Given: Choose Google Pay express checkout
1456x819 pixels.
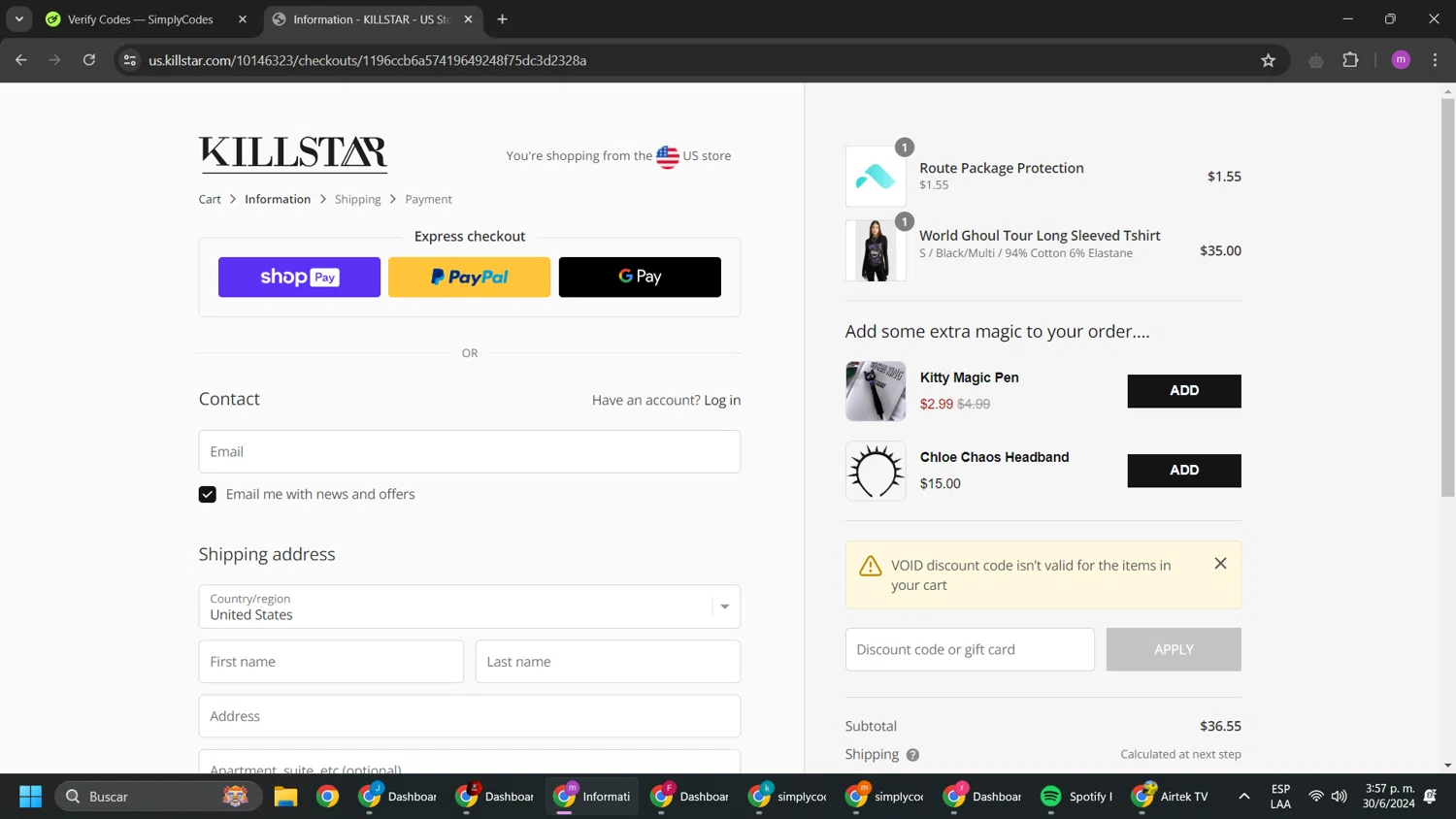Looking at the screenshot, I should click(x=640, y=278).
